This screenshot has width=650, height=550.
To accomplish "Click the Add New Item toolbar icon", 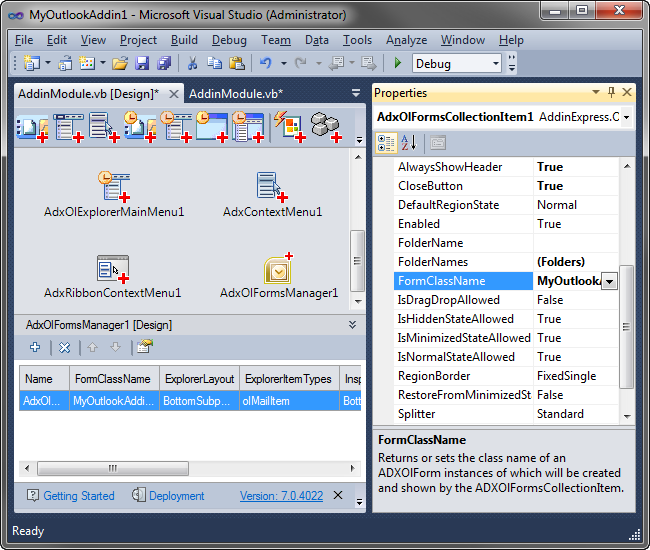I will point(87,63).
